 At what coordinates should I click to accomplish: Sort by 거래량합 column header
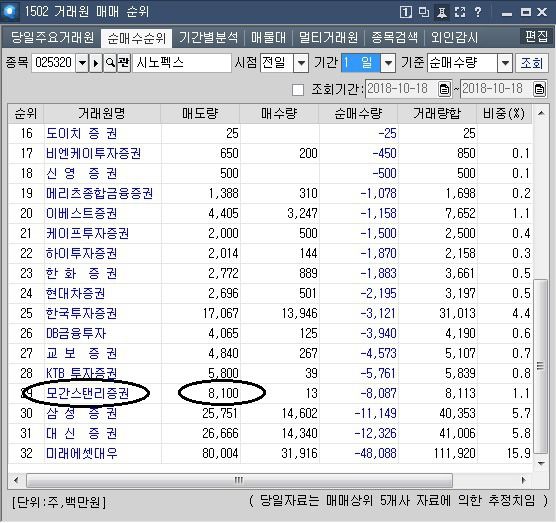[437, 114]
